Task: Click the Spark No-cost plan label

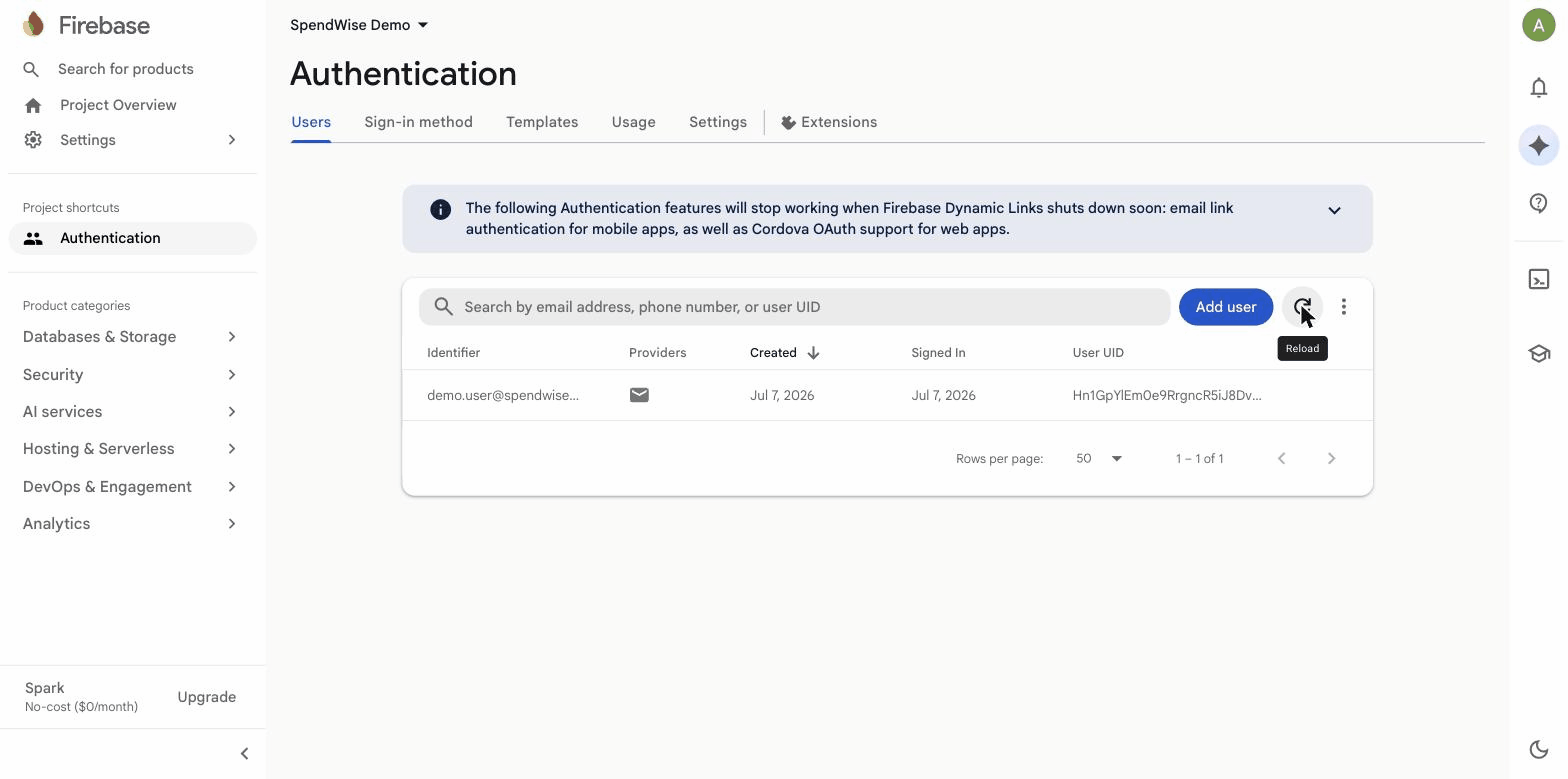Action: coord(81,697)
